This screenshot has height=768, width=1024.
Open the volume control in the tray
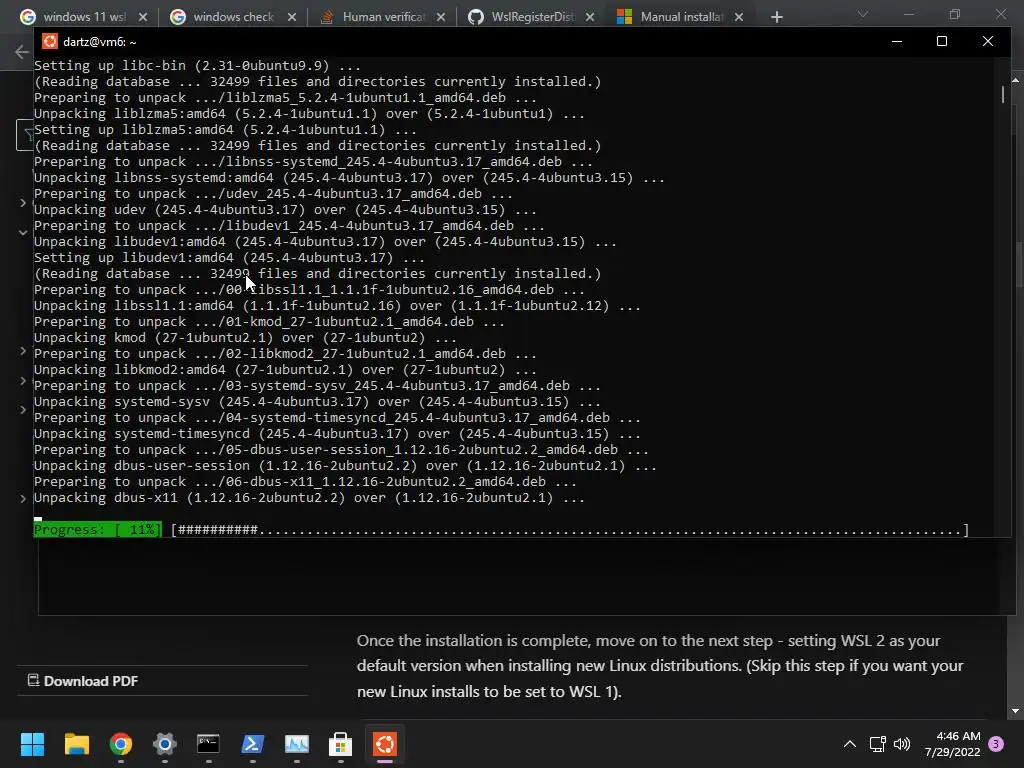point(902,744)
